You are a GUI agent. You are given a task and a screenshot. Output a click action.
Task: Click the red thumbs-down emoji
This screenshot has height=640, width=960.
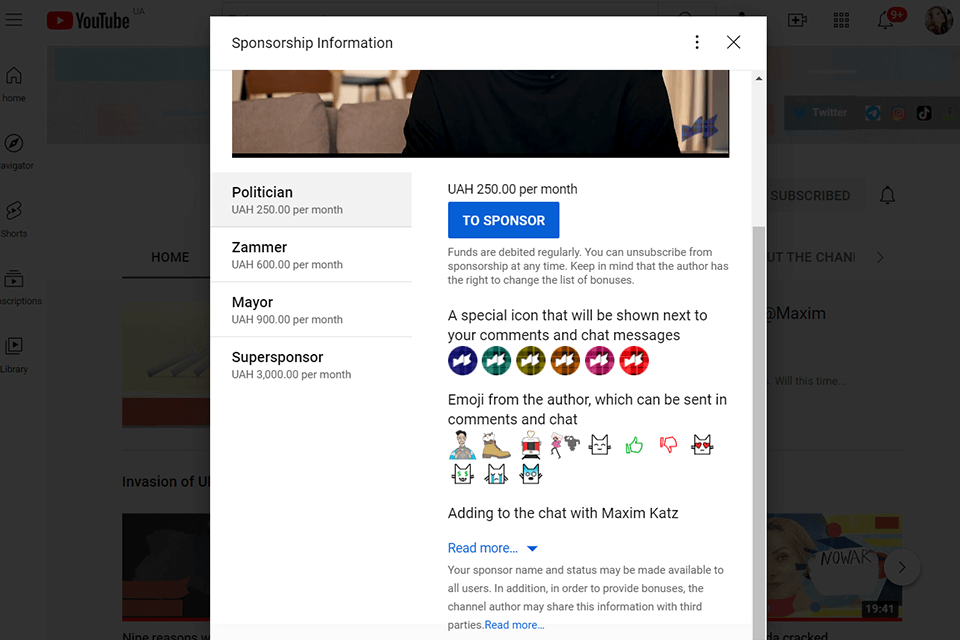[x=668, y=444]
